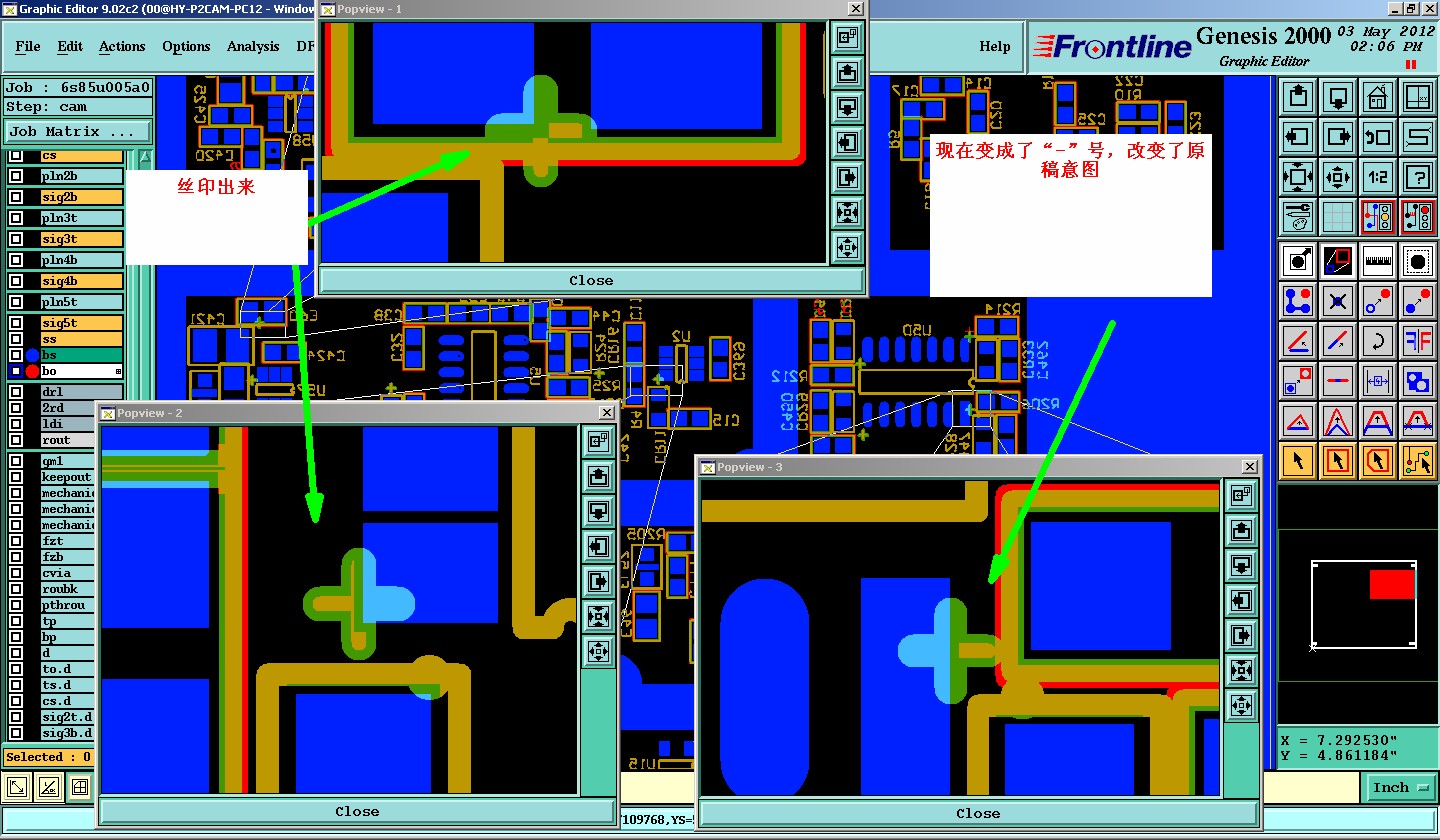The height and width of the screenshot is (840, 1440).
Task: Toggle the sig4b layer checkbox
Action: coord(16,282)
